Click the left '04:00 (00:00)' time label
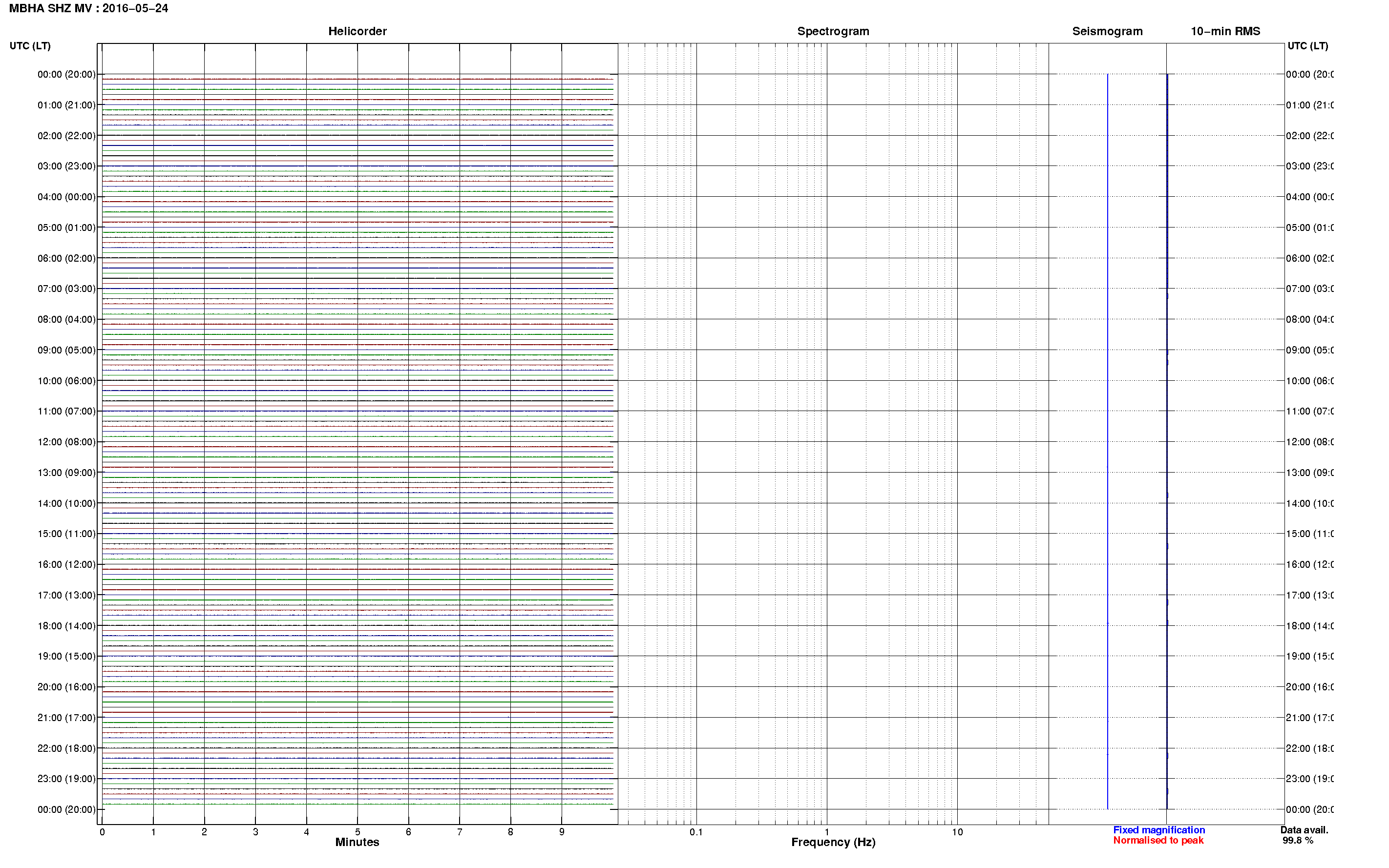Image resolution: width=1389 pixels, height=868 pixels. point(66,197)
